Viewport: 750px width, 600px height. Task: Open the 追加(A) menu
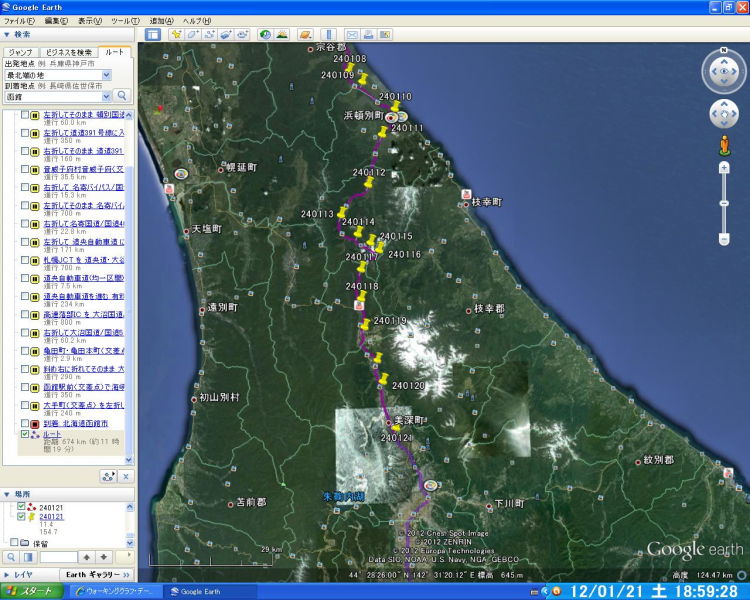161,21
